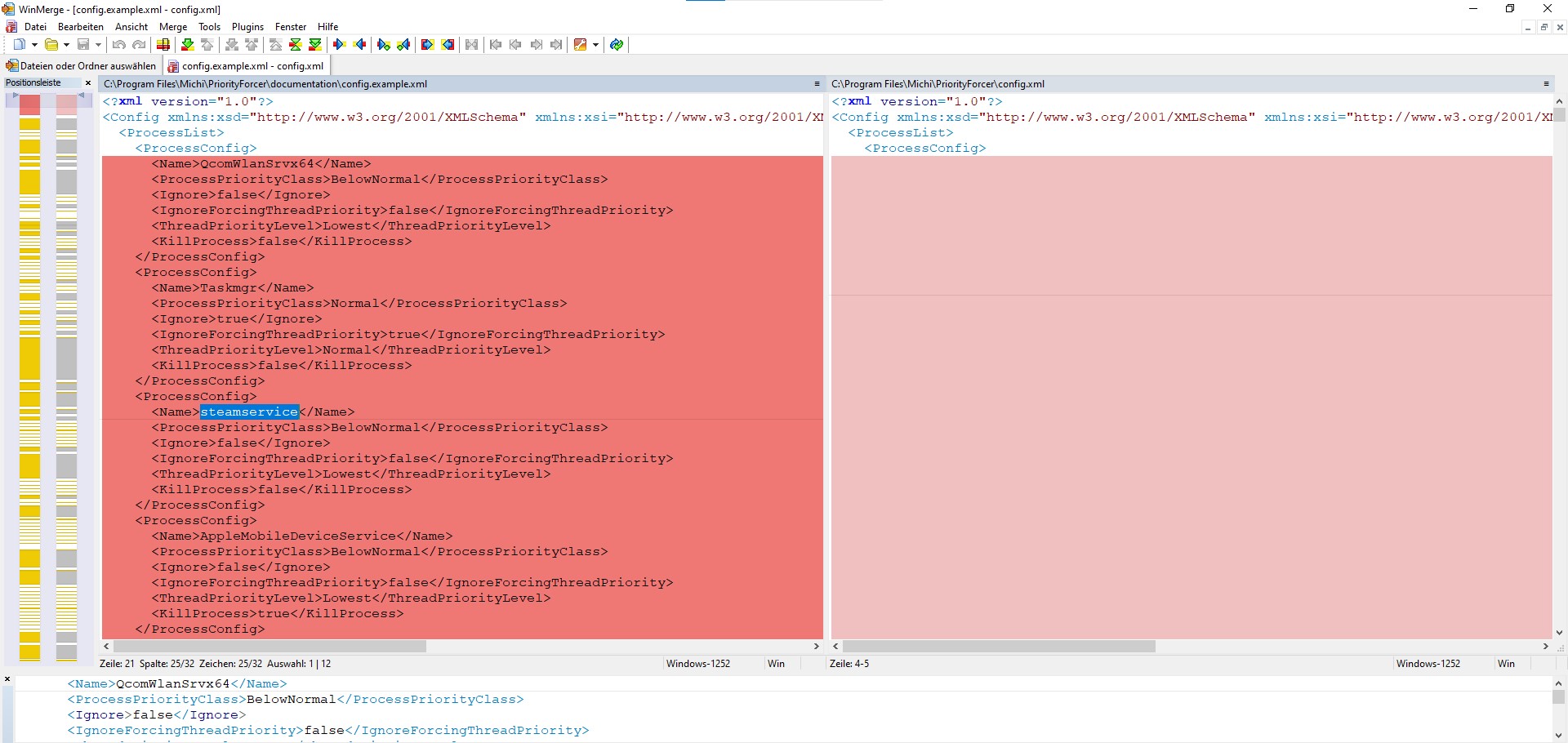Click 'AppleMobileDeviceService' name line

pos(302,536)
